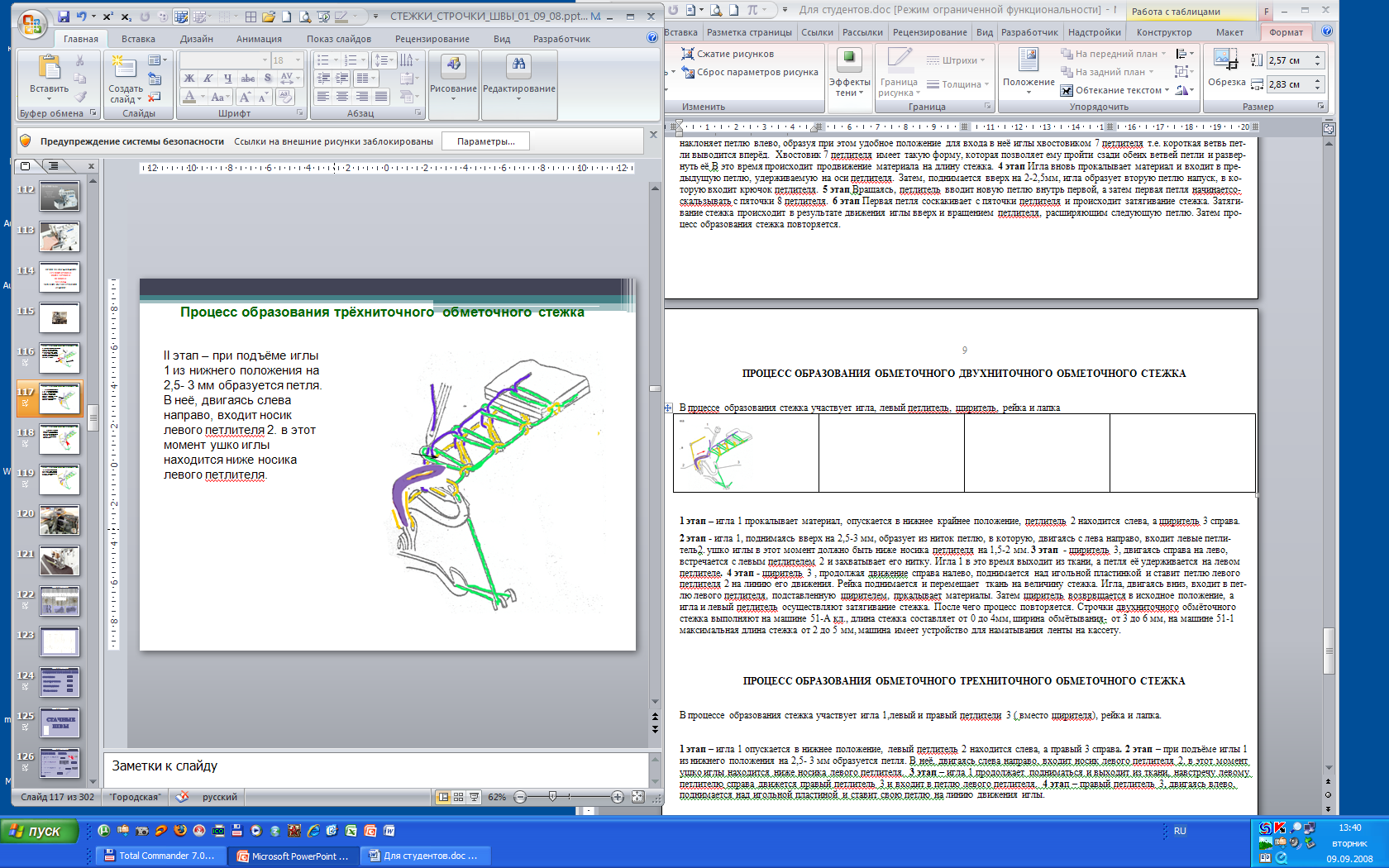Switch to slide sorter view in status bar

coord(459,797)
